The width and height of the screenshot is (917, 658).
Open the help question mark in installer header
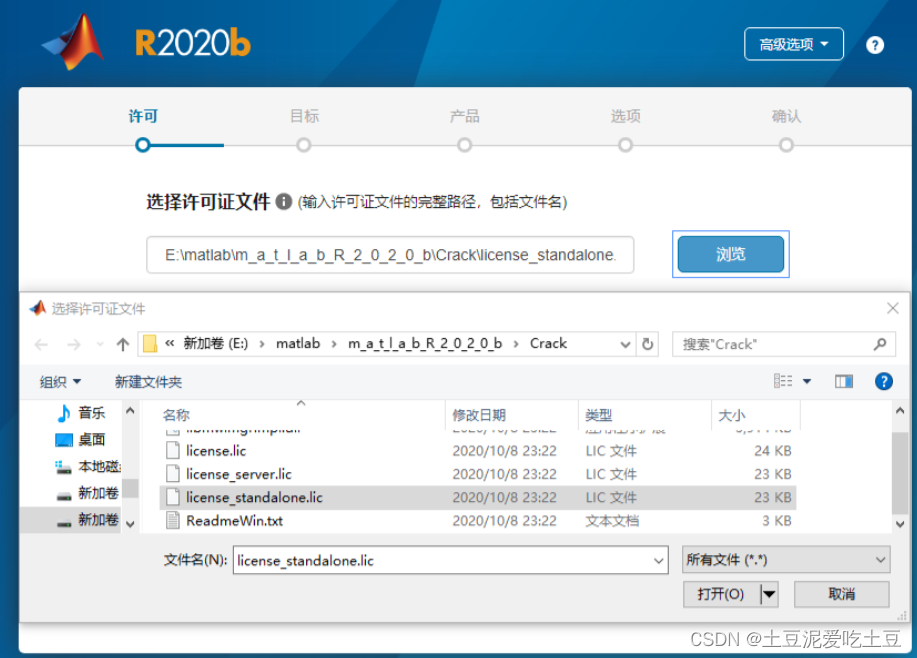[875, 45]
